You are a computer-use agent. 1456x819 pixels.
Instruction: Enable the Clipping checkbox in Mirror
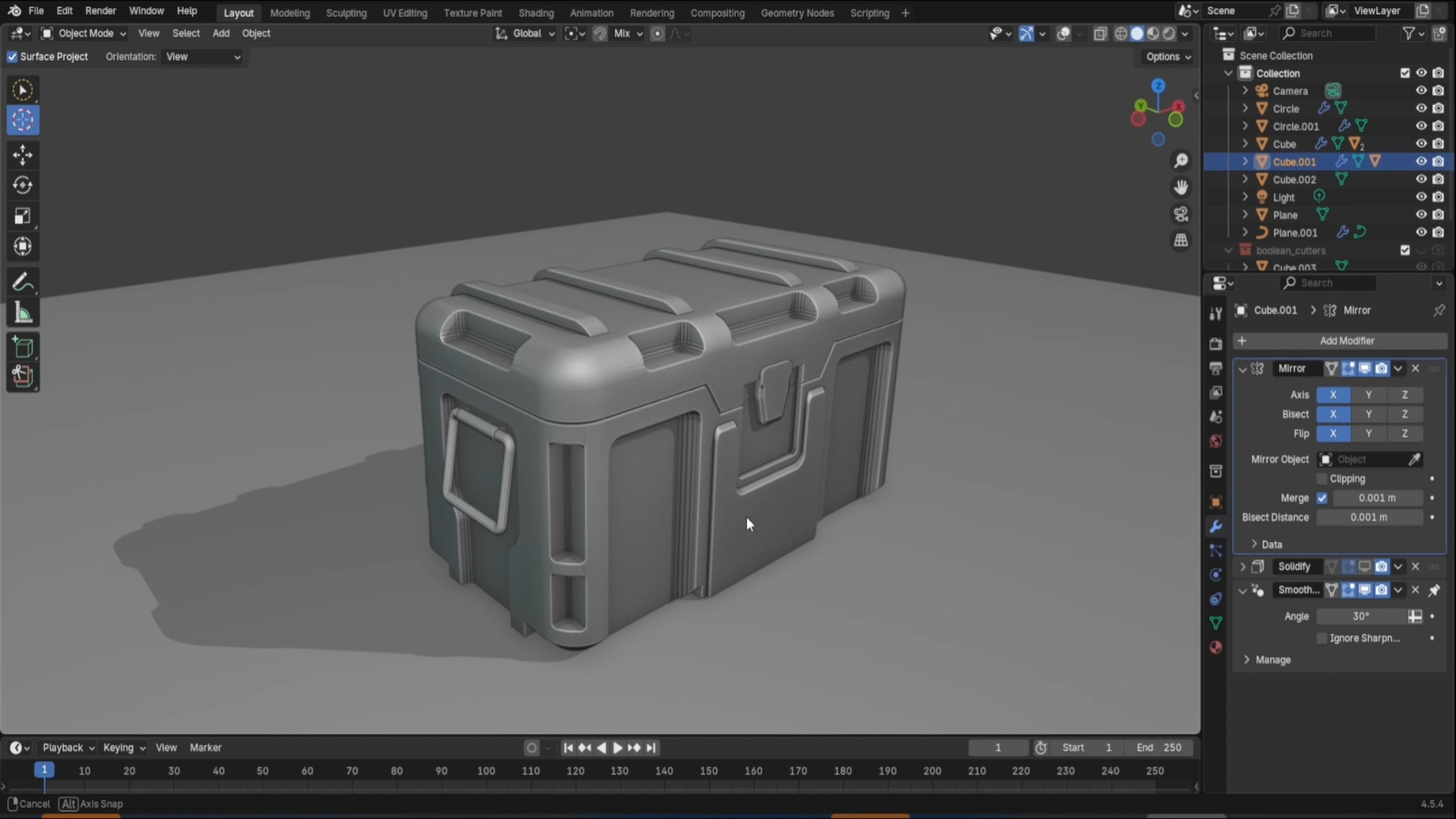pos(1322,479)
